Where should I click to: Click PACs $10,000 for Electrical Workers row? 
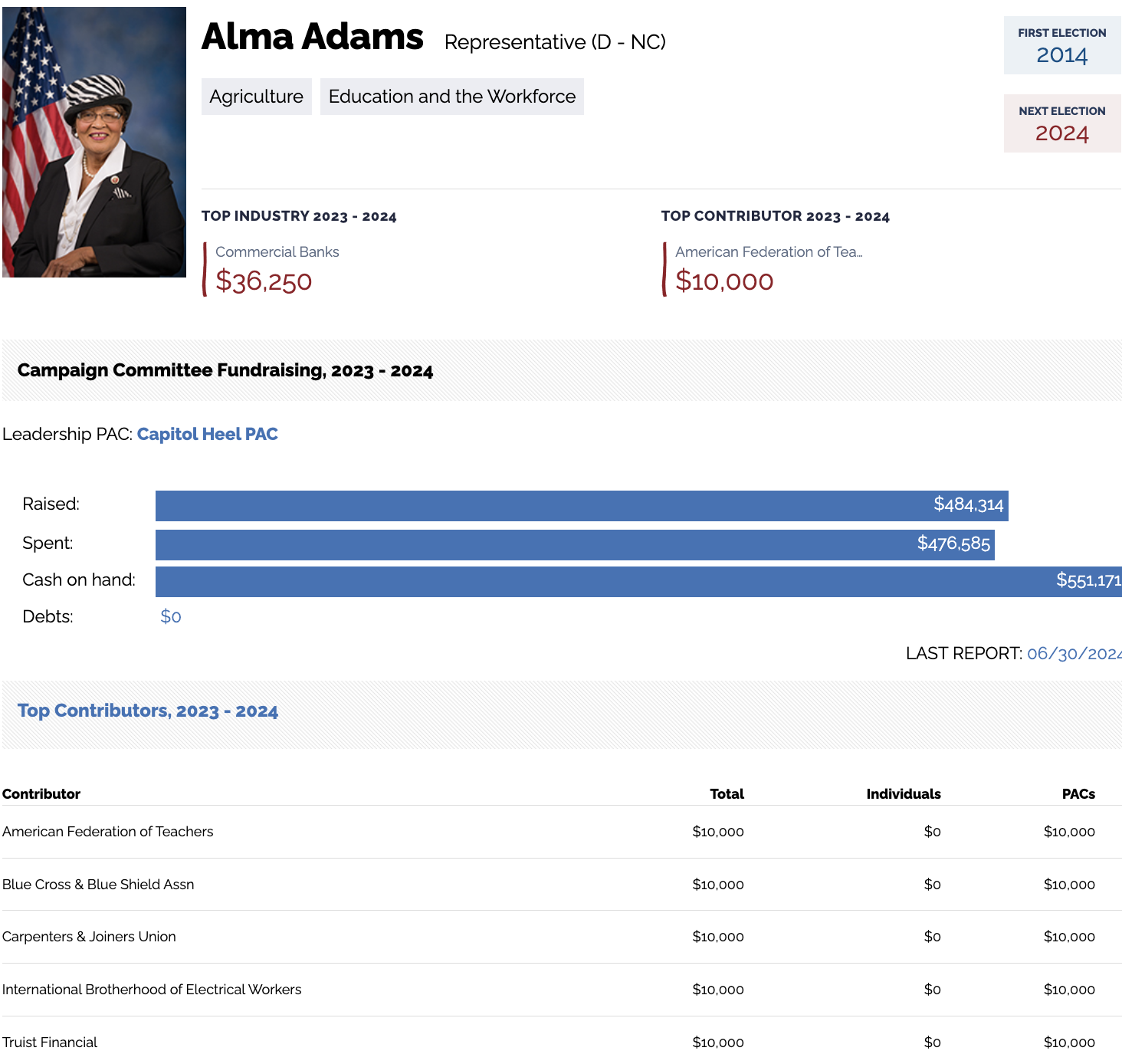coord(1069,990)
